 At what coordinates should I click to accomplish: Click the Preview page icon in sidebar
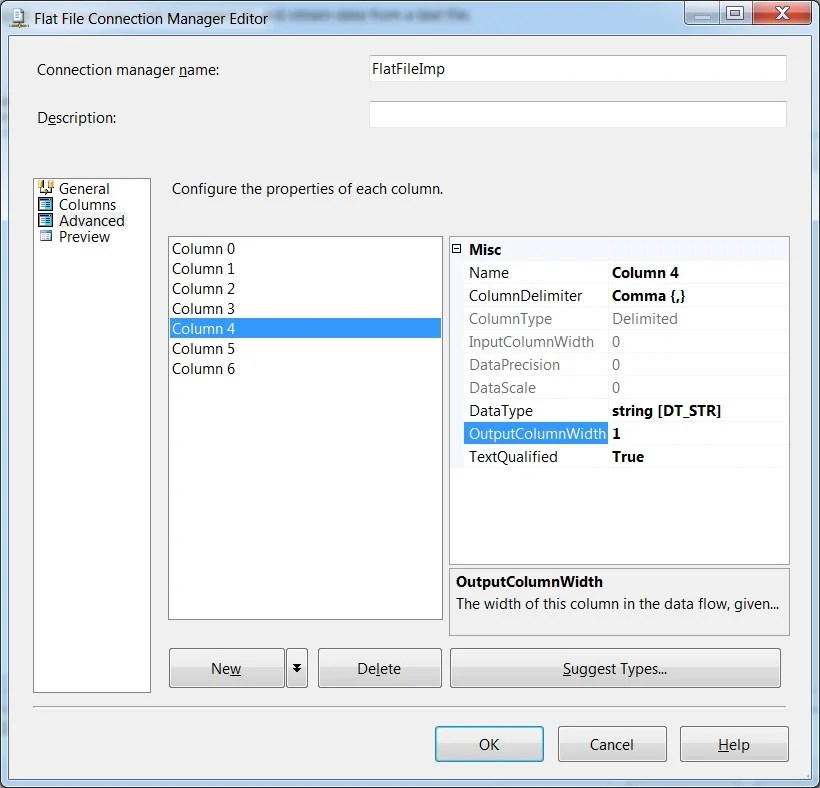48,236
